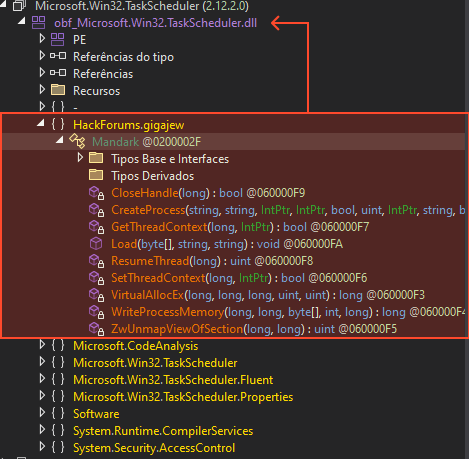Collapse the HackForums.gigajew namespace
This screenshot has height=459, width=469.
click(41, 123)
